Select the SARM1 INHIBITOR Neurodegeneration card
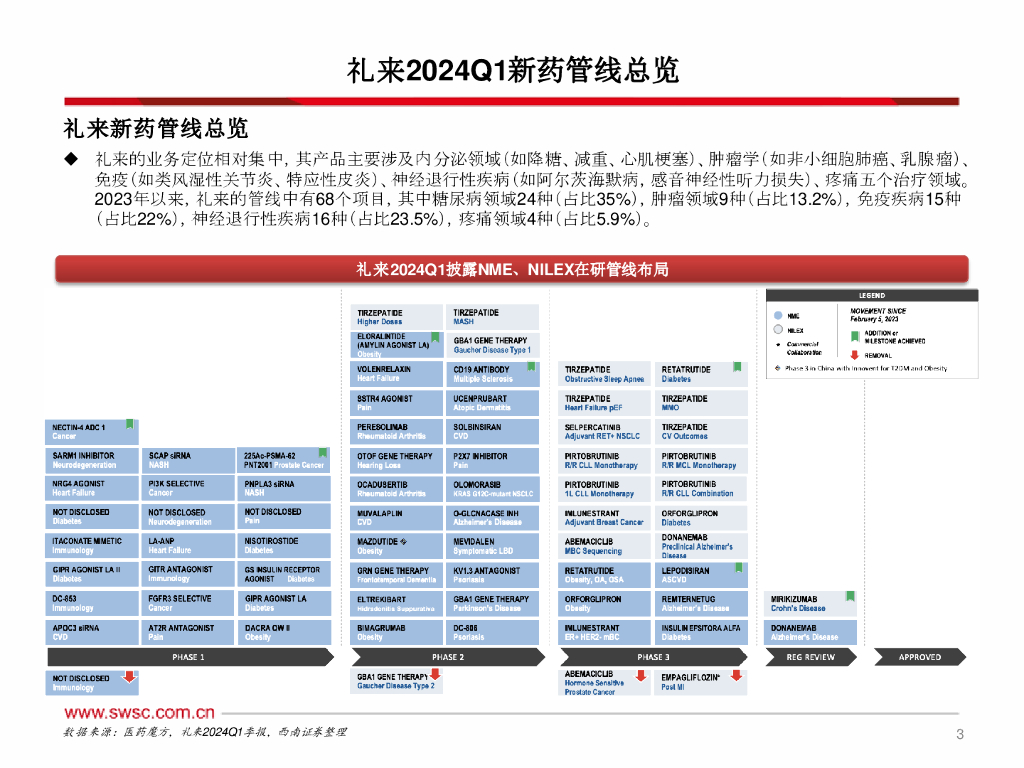Image resolution: width=1024 pixels, height=768 pixels. [92, 460]
